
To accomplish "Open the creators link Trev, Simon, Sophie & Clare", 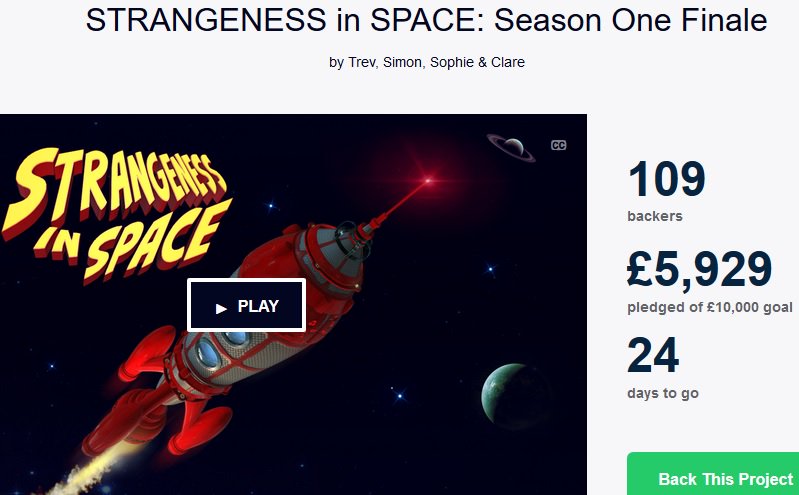I will 436,62.
